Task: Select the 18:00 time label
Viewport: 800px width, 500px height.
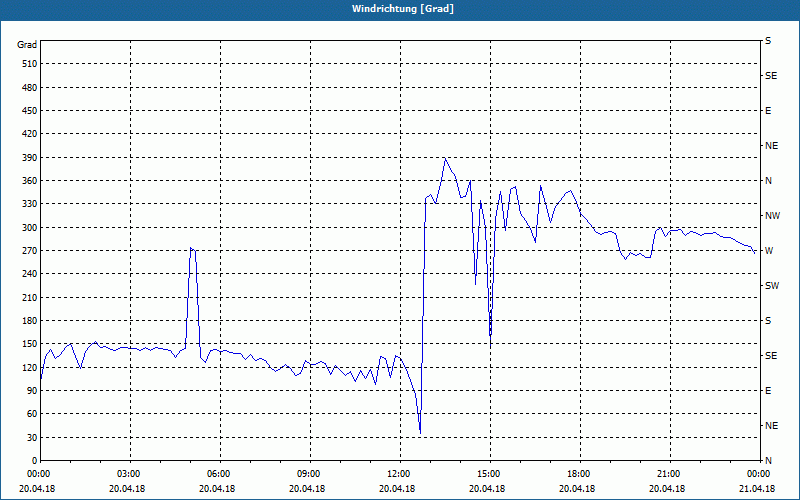Action: point(578,474)
